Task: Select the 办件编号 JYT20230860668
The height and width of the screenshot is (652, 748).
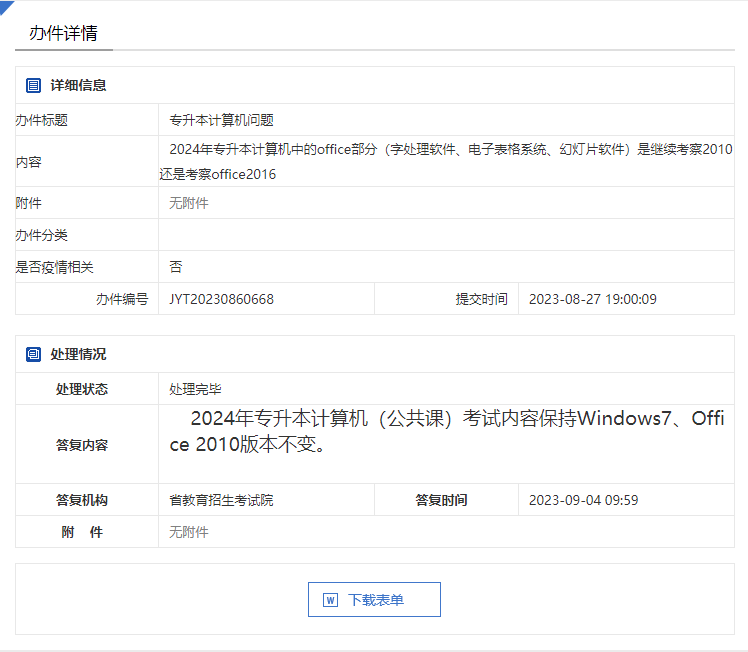Action: (x=221, y=299)
